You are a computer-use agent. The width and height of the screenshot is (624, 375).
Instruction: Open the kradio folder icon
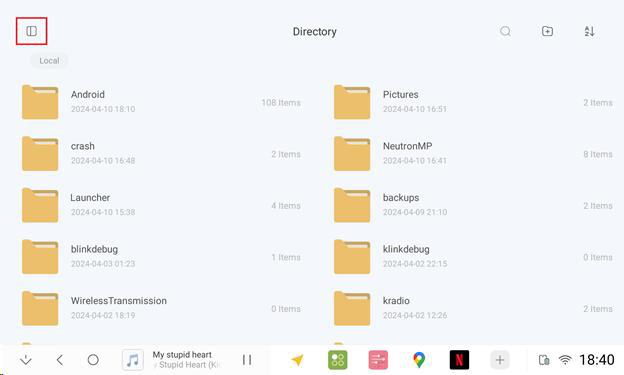point(352,308)
